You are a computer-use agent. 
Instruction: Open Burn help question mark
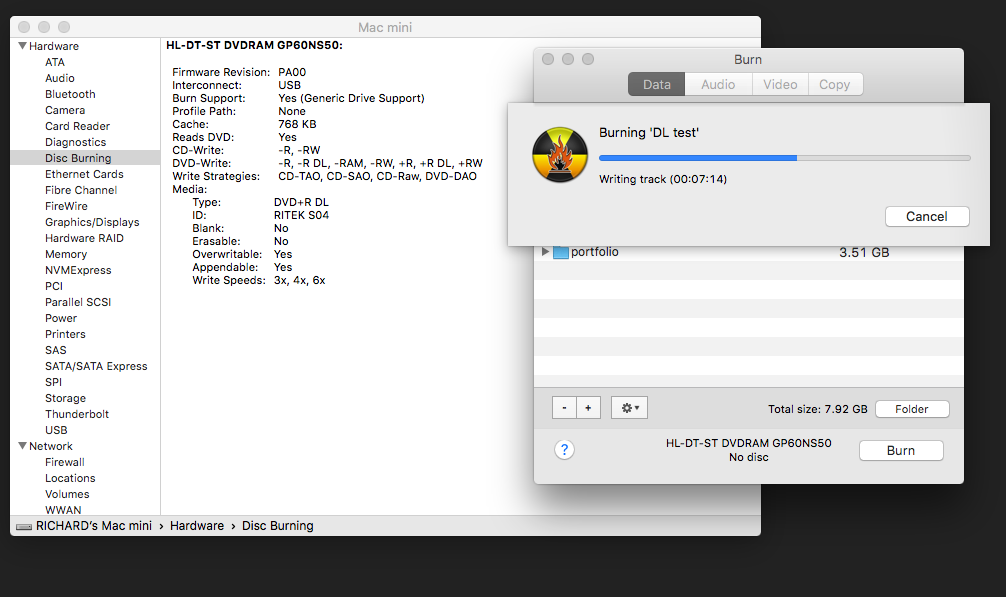[565, 450]
